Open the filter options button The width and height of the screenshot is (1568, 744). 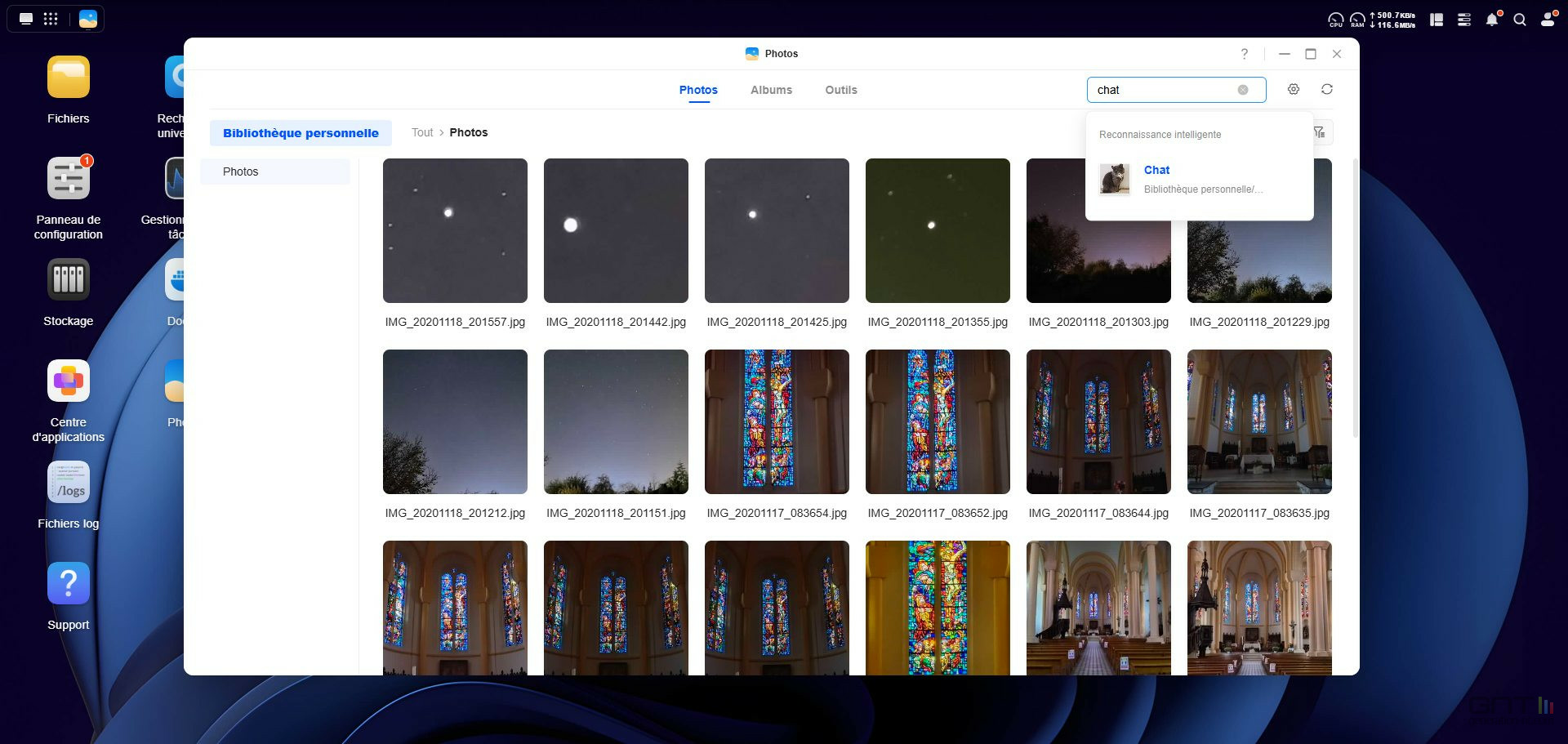(1320, 132)
